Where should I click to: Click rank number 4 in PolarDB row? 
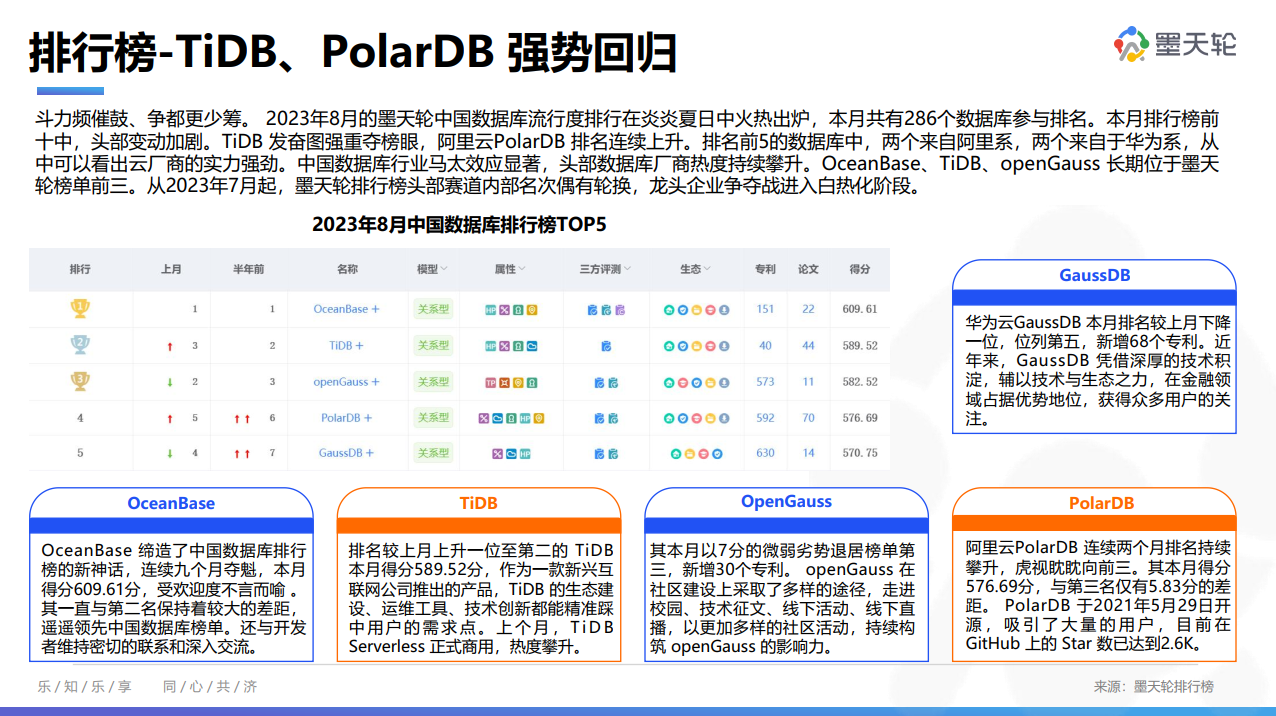(80, 418)
